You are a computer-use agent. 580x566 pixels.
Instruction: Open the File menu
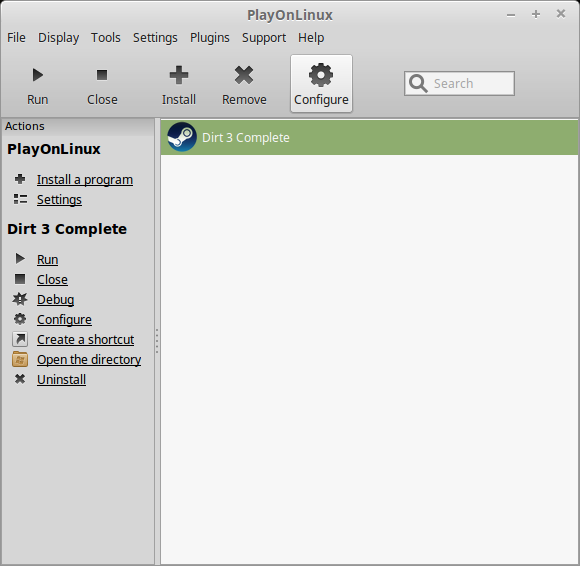16,38
